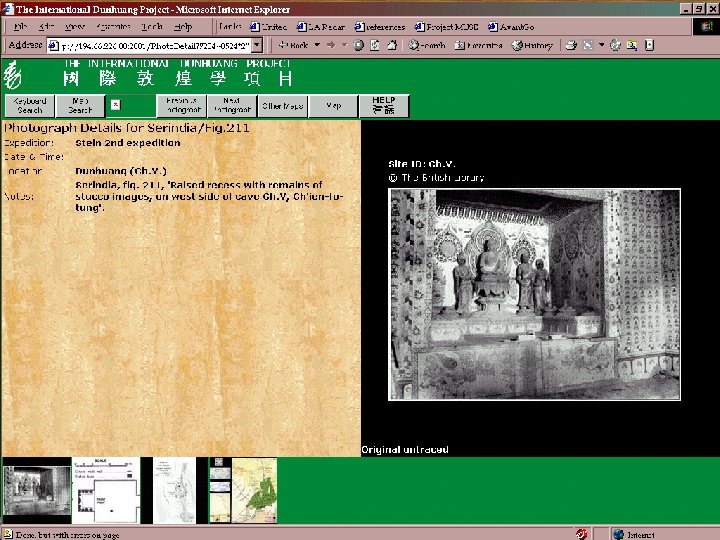Open the Help menu
The height and width of the screenshot is (540, 720).
click(183, 27)
